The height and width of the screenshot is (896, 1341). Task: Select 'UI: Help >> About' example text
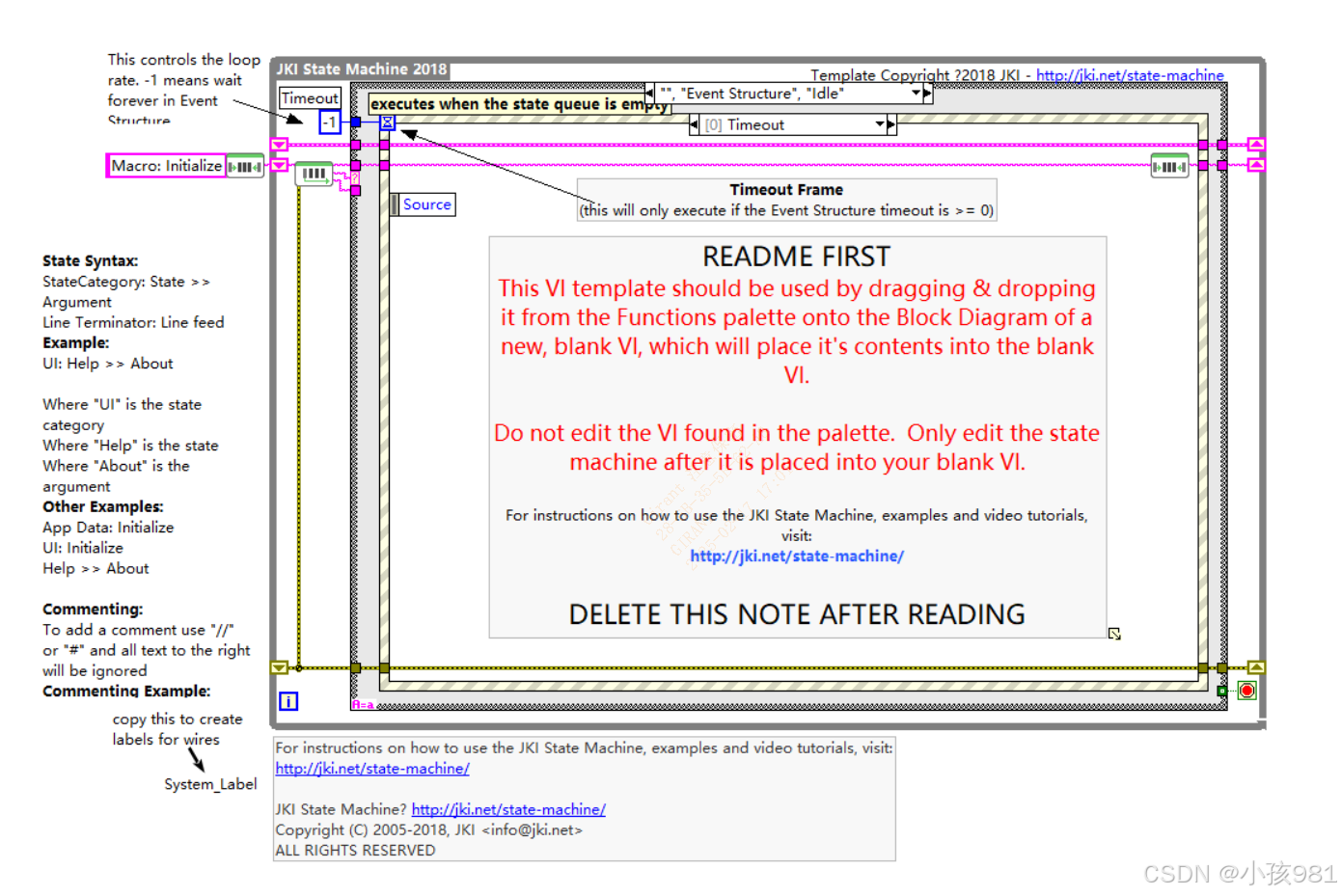pos(108,364)
